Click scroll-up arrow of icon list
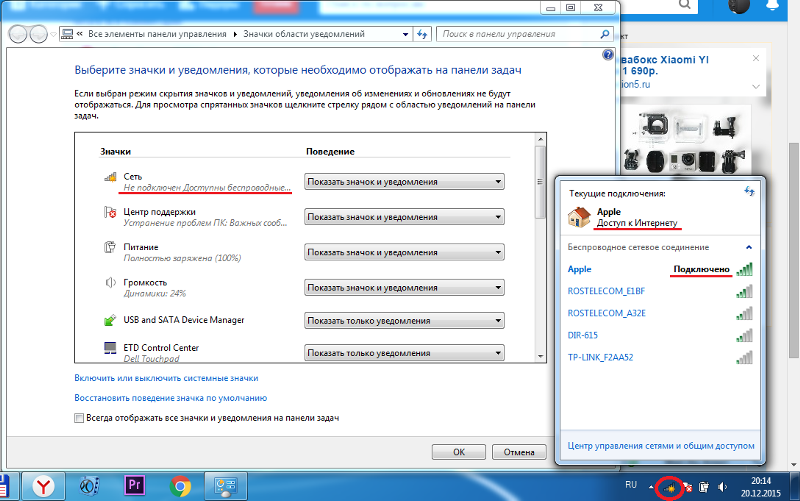 (x=540, y=139)
